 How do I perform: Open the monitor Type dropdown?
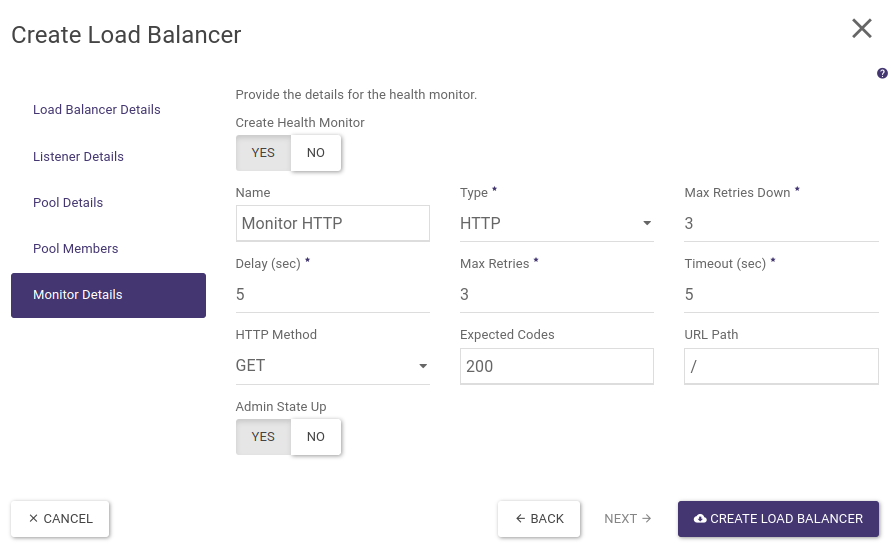556,223
